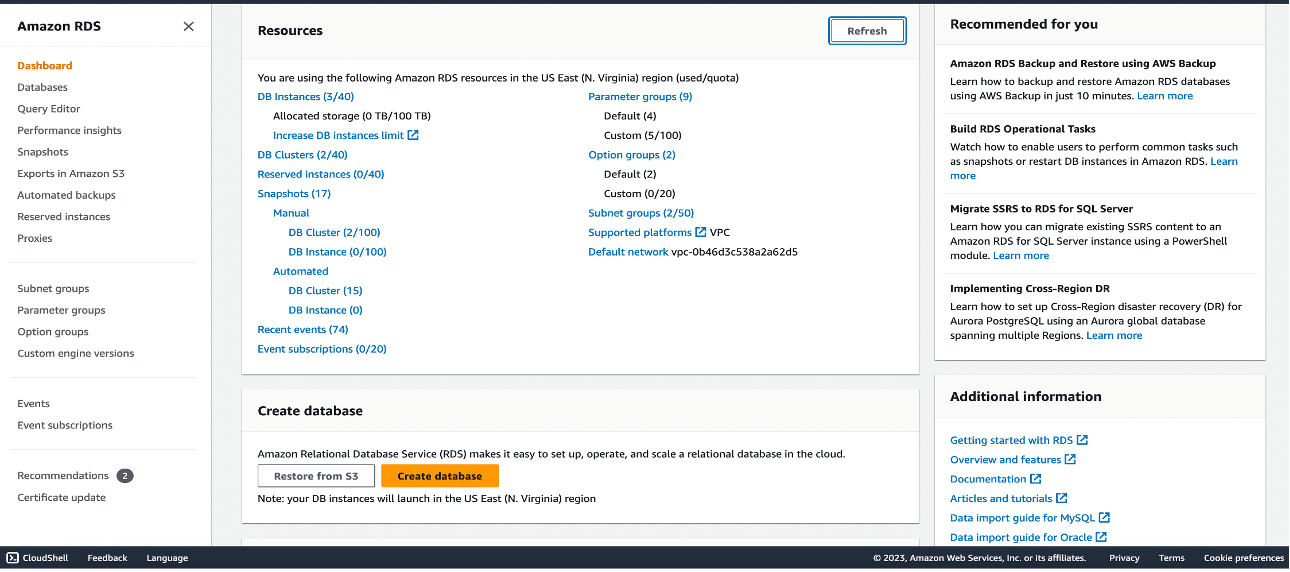The image size is (1290, 572).
Task: View Recent events (74)
Action: [303, 329]
